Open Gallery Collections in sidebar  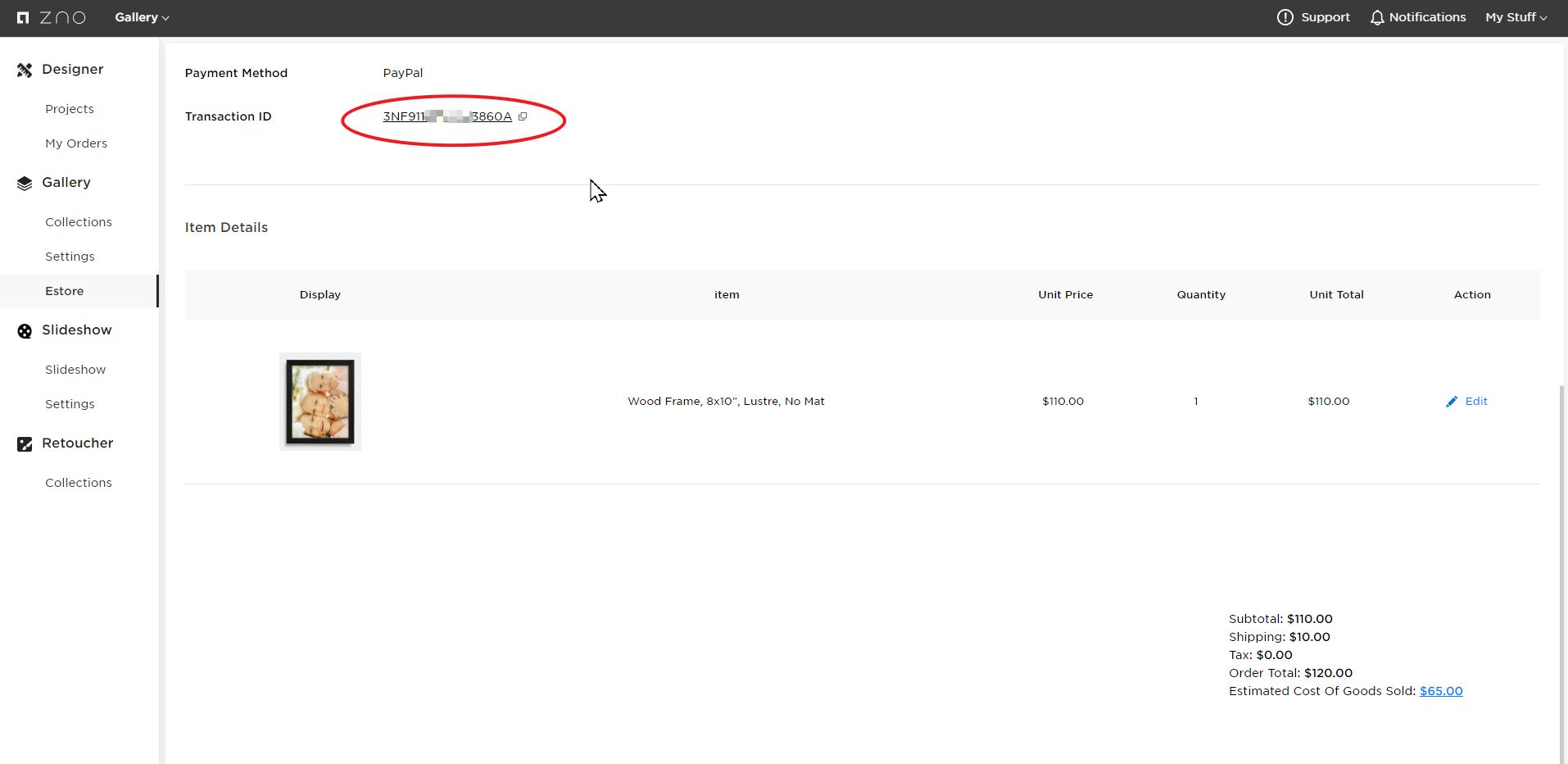(x=79, y=222)
